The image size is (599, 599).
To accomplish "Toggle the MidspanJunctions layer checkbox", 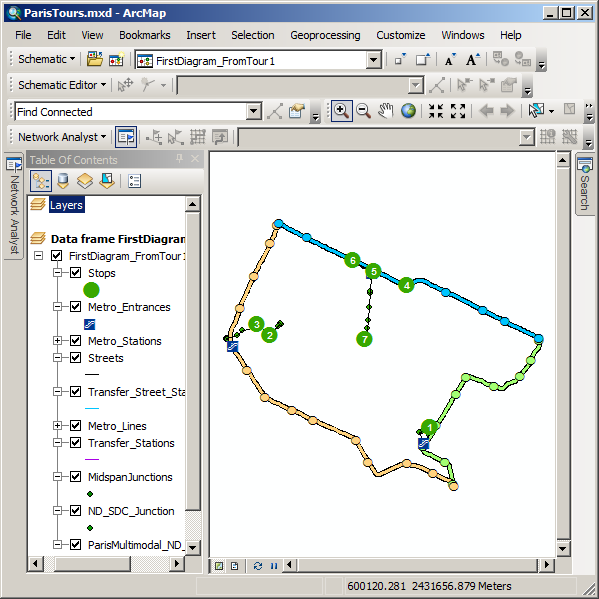I will click(x=76, y=477).
